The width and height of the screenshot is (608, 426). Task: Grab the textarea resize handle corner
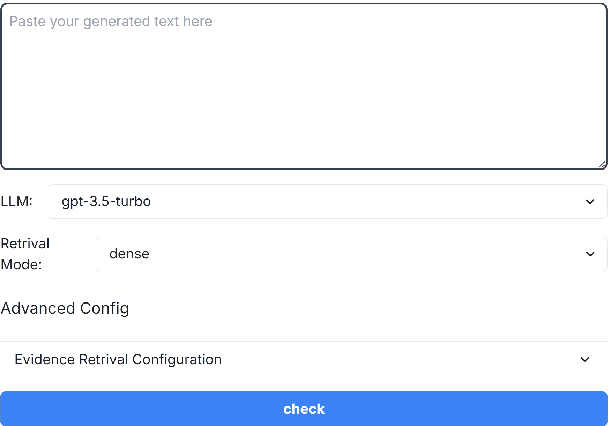point(602,163)
